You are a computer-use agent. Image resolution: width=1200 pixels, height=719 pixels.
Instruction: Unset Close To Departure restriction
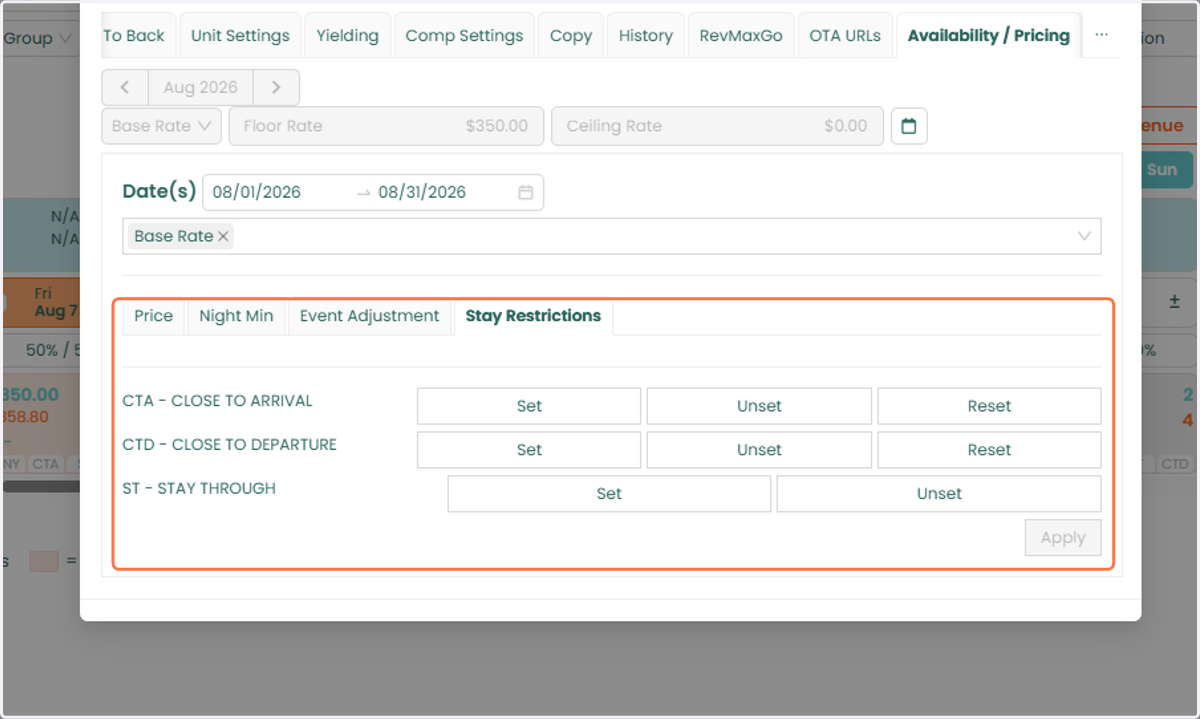759,450
